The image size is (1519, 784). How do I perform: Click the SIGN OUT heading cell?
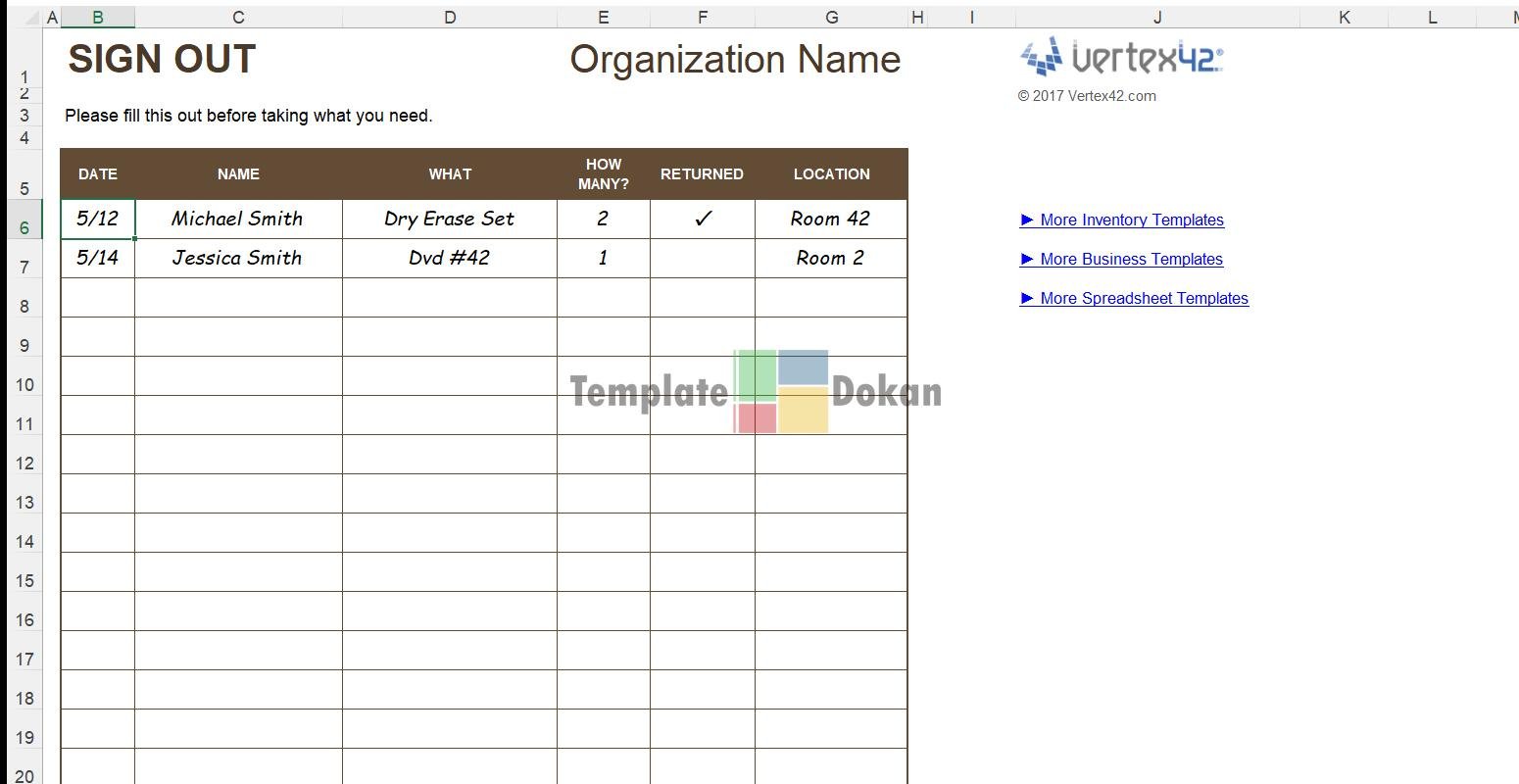point(162,60)
